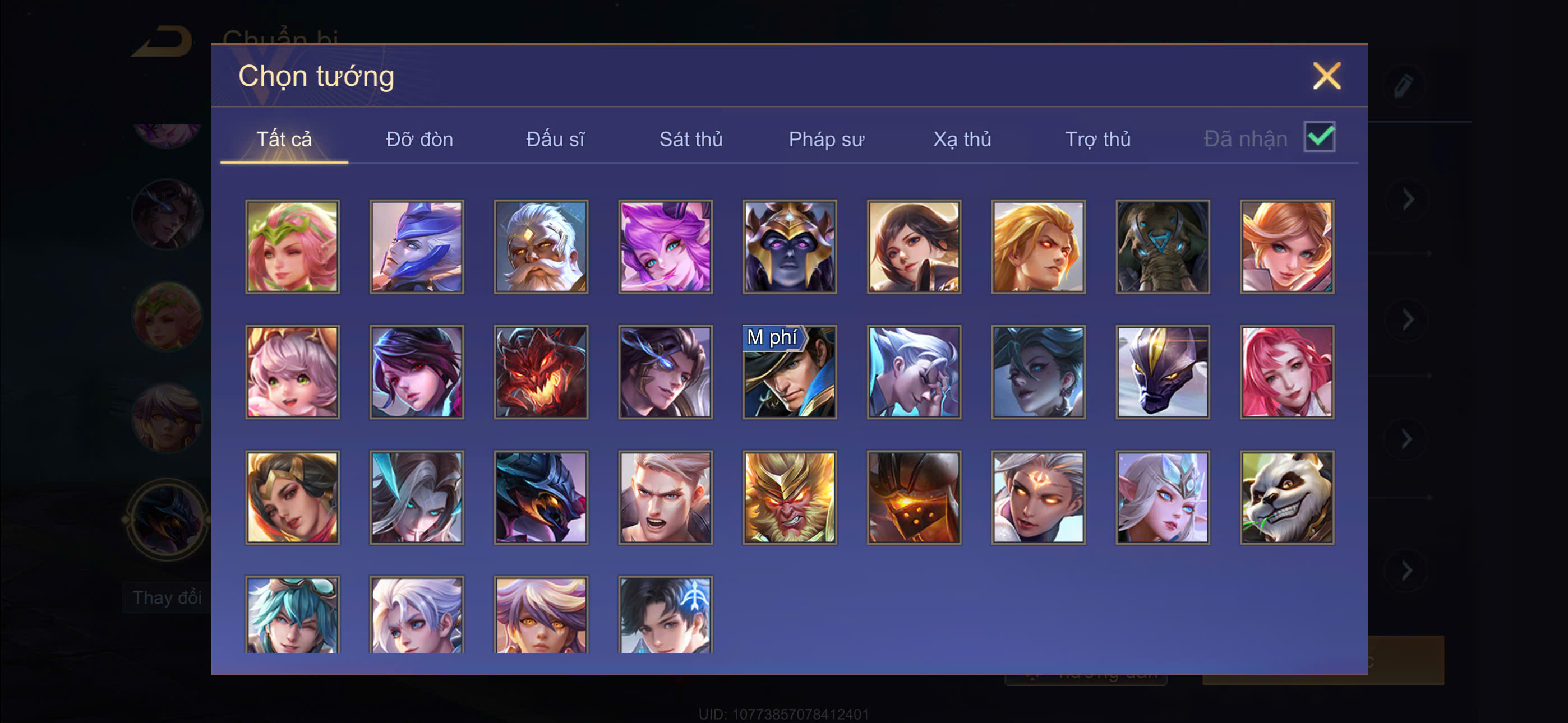Close the Chọn tướng dialog
Viewport: 1568px width, 723px height.
[x=1326, y=76]
